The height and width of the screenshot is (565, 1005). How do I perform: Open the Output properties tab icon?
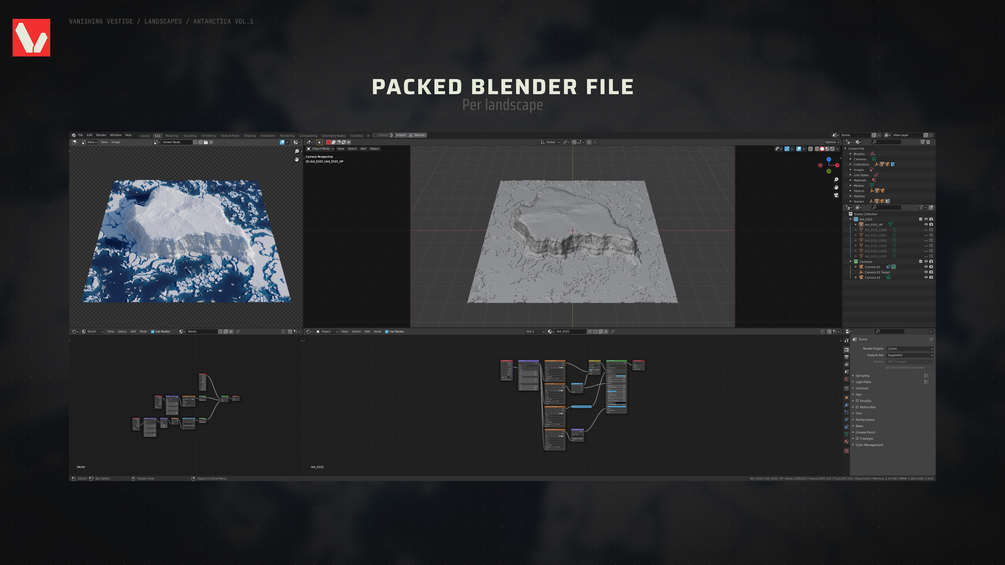(847, 357)
